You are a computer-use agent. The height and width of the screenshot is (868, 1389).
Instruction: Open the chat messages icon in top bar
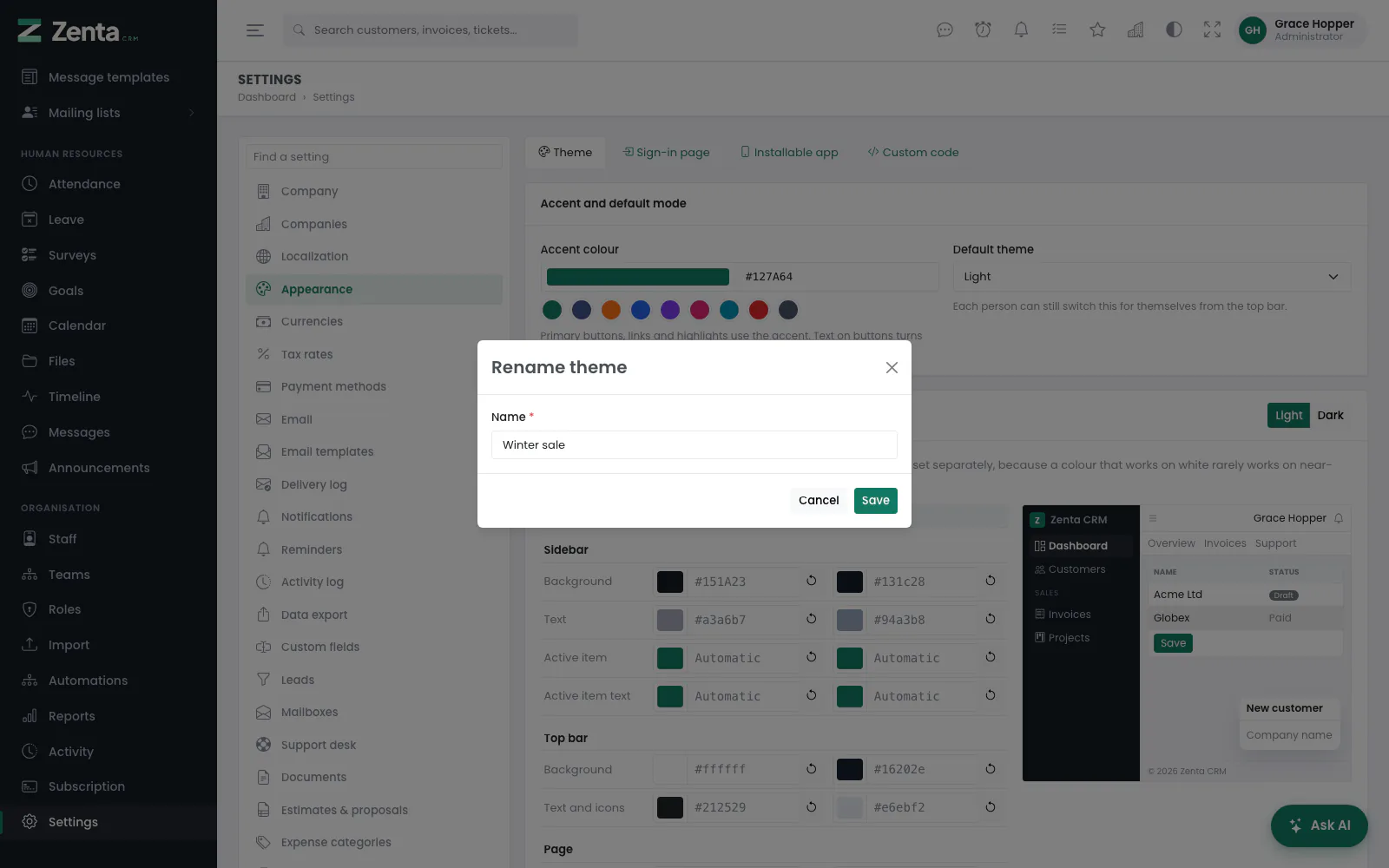click(945, 30)
